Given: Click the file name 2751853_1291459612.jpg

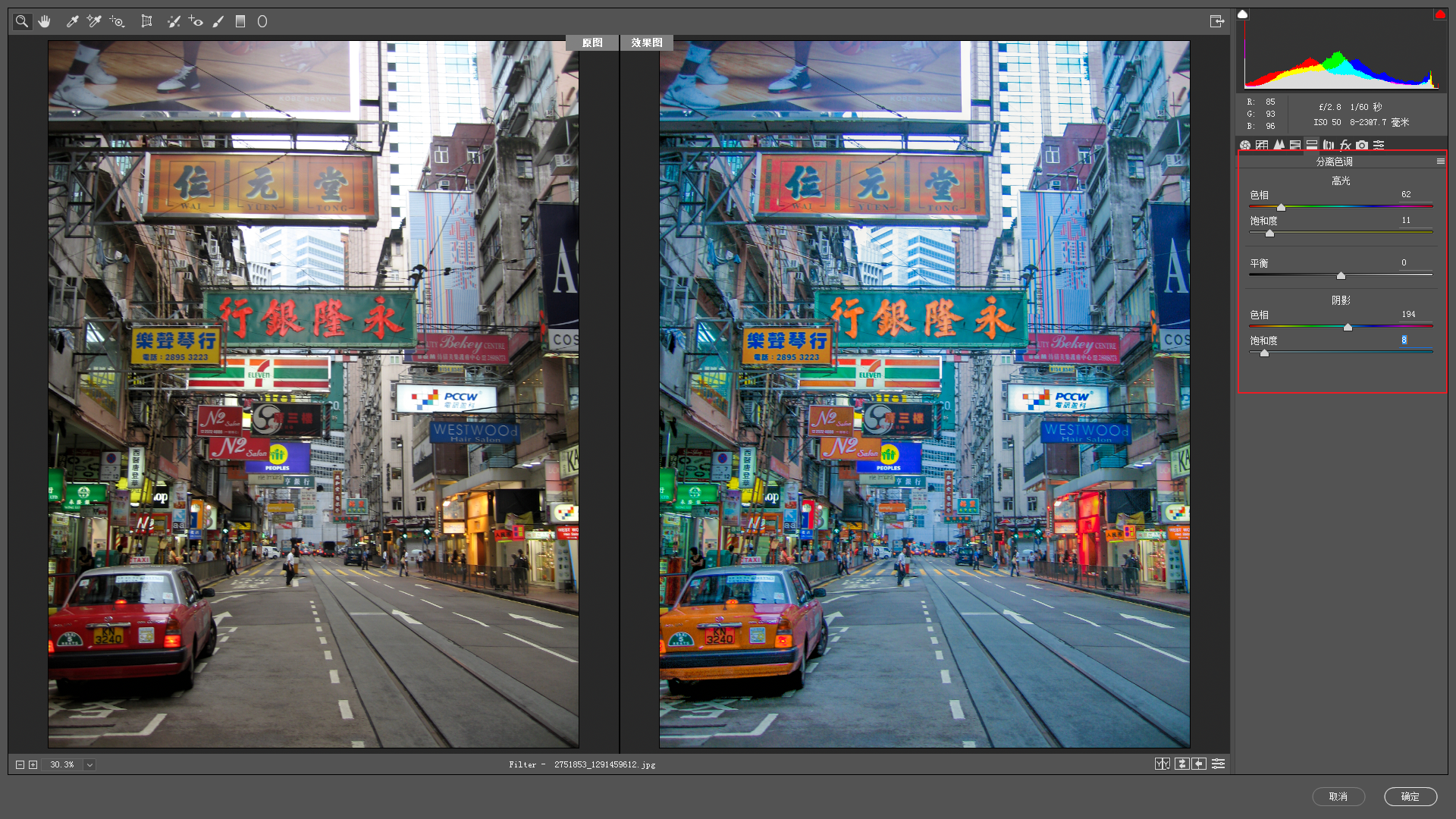Looking at the screenshot, I should coord(604,764).
